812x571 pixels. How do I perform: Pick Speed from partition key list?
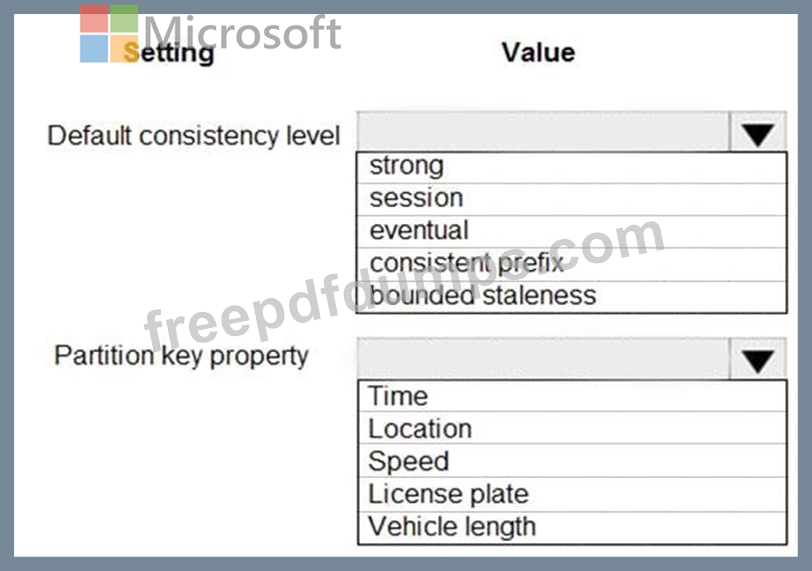tap(572, 461)
